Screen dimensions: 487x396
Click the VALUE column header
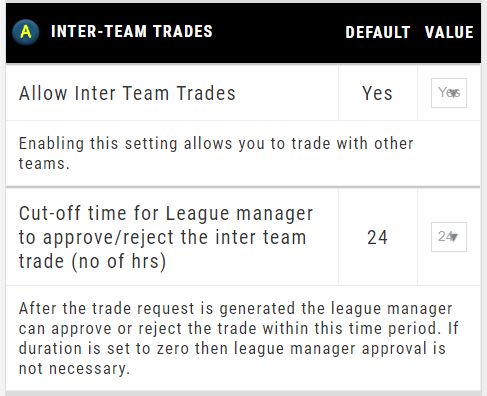(x=449, y=32)
